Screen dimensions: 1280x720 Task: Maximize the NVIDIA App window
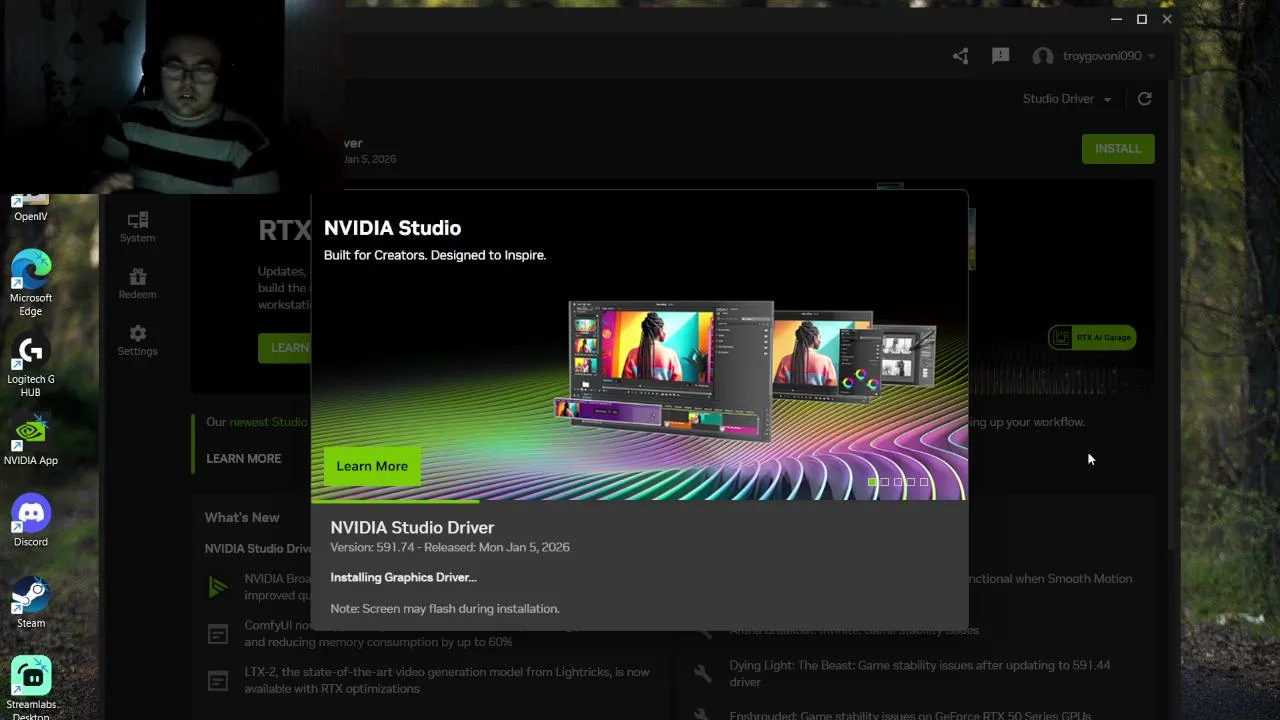pos(1142,19)
